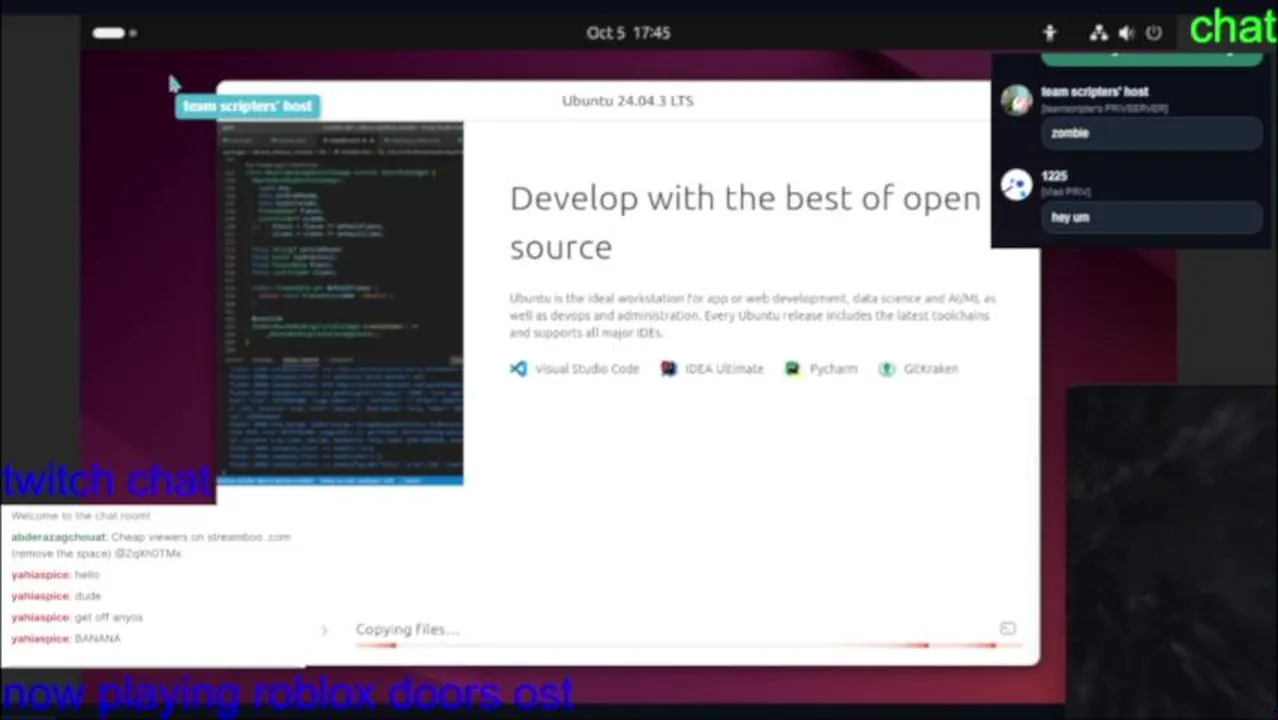Click the teal team scripters' host cursor label
The image size is (1278, 720).
248,106
